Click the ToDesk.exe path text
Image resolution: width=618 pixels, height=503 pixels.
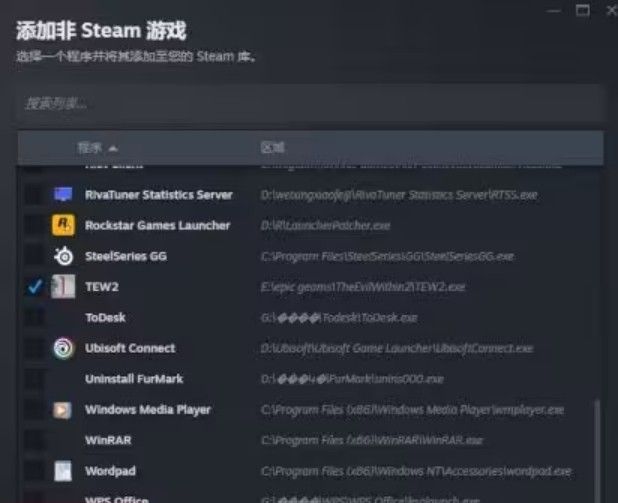point(339,317)
